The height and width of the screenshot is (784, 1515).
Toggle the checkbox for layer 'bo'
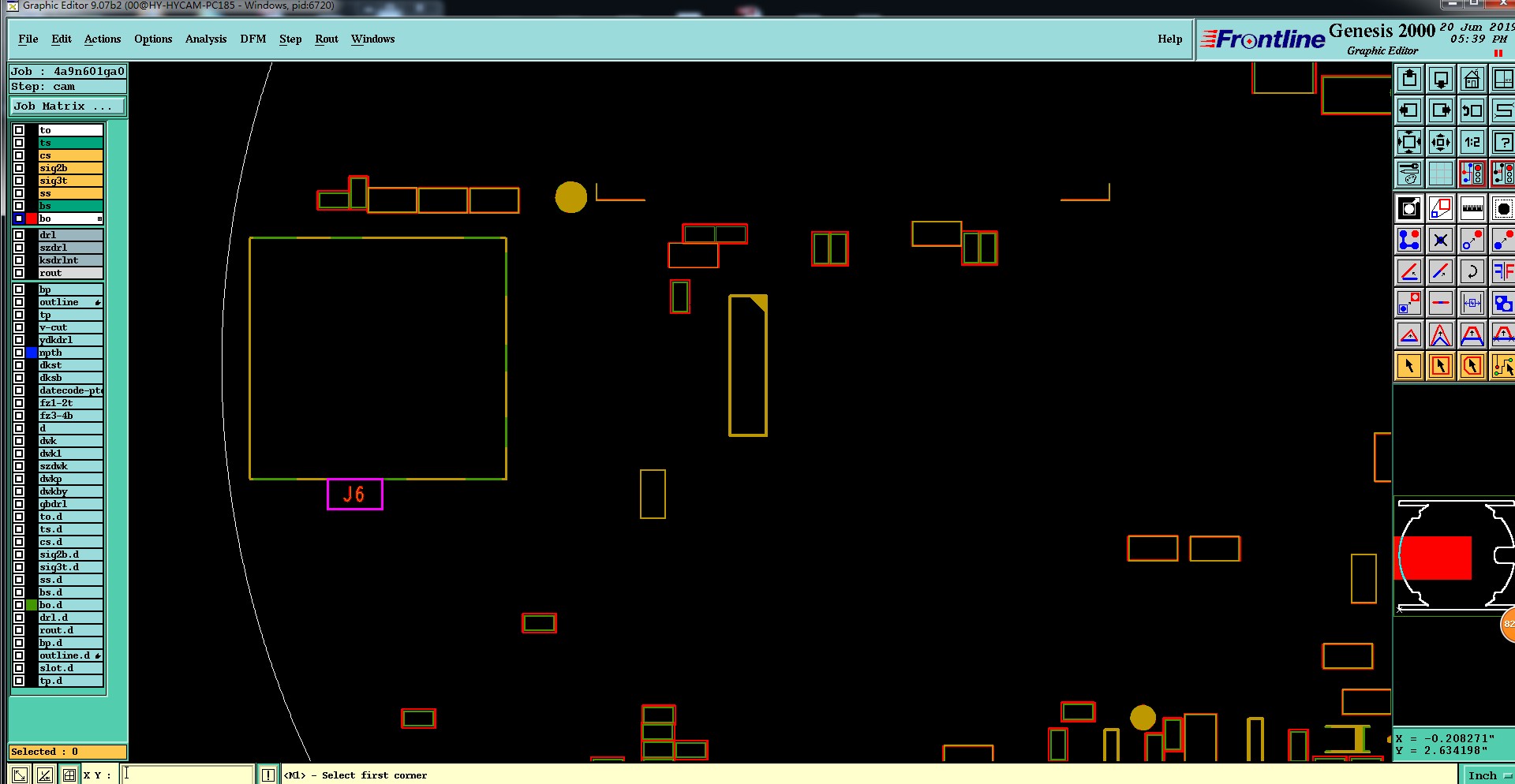click(x=19, y=218)
